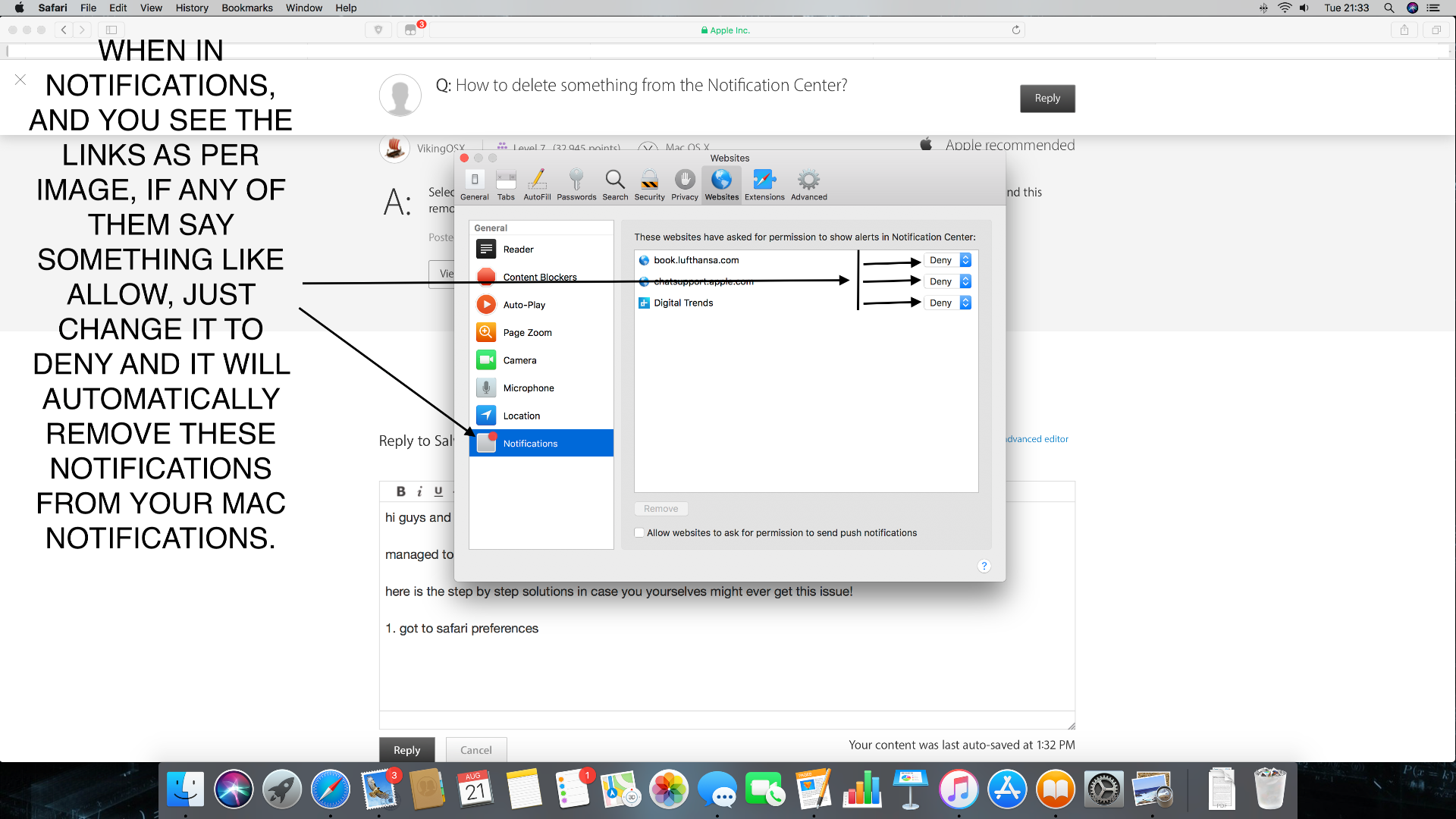This screenshot has height=819, width=1456.
Task: Click the Safari address bar
Action: tap(725, 30)
